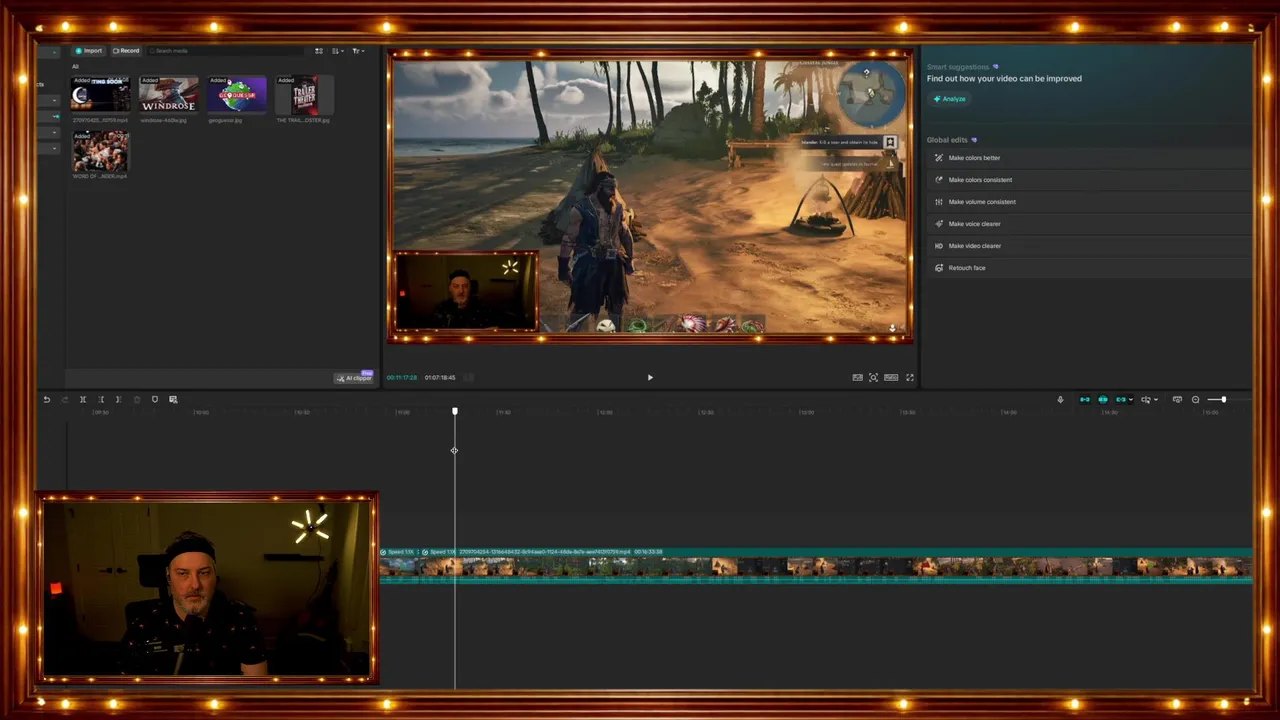Image resolution: width=1280 pixels, height=720 pixels.
Task: Toggle the round teal snapping button
Action: (x=1103, y=400)
